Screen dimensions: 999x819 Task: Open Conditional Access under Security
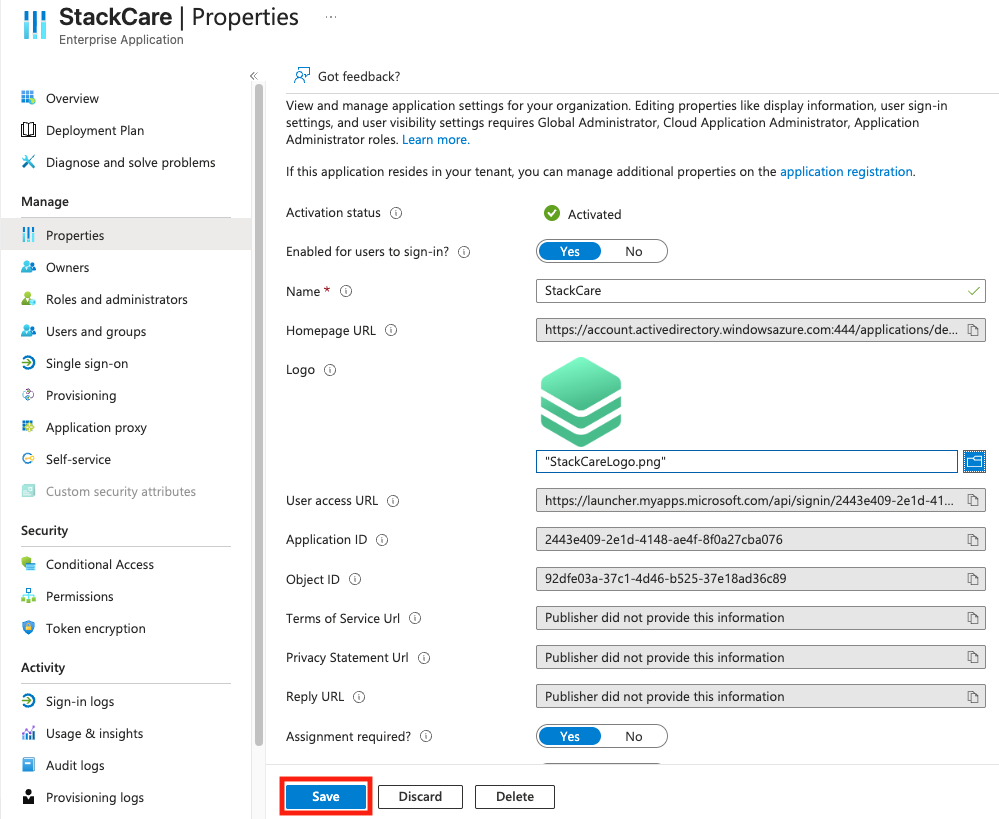click(x=99, y=564)
